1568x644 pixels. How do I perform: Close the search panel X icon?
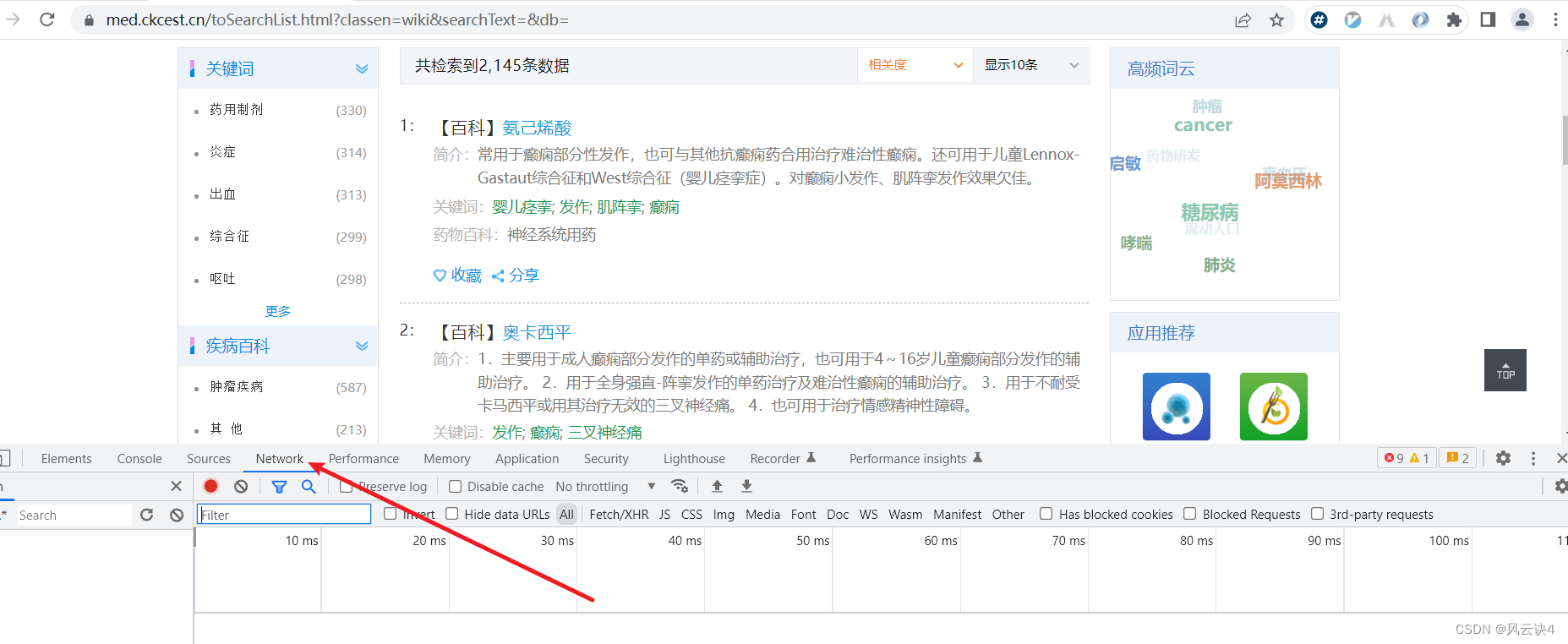pos(176,486)
